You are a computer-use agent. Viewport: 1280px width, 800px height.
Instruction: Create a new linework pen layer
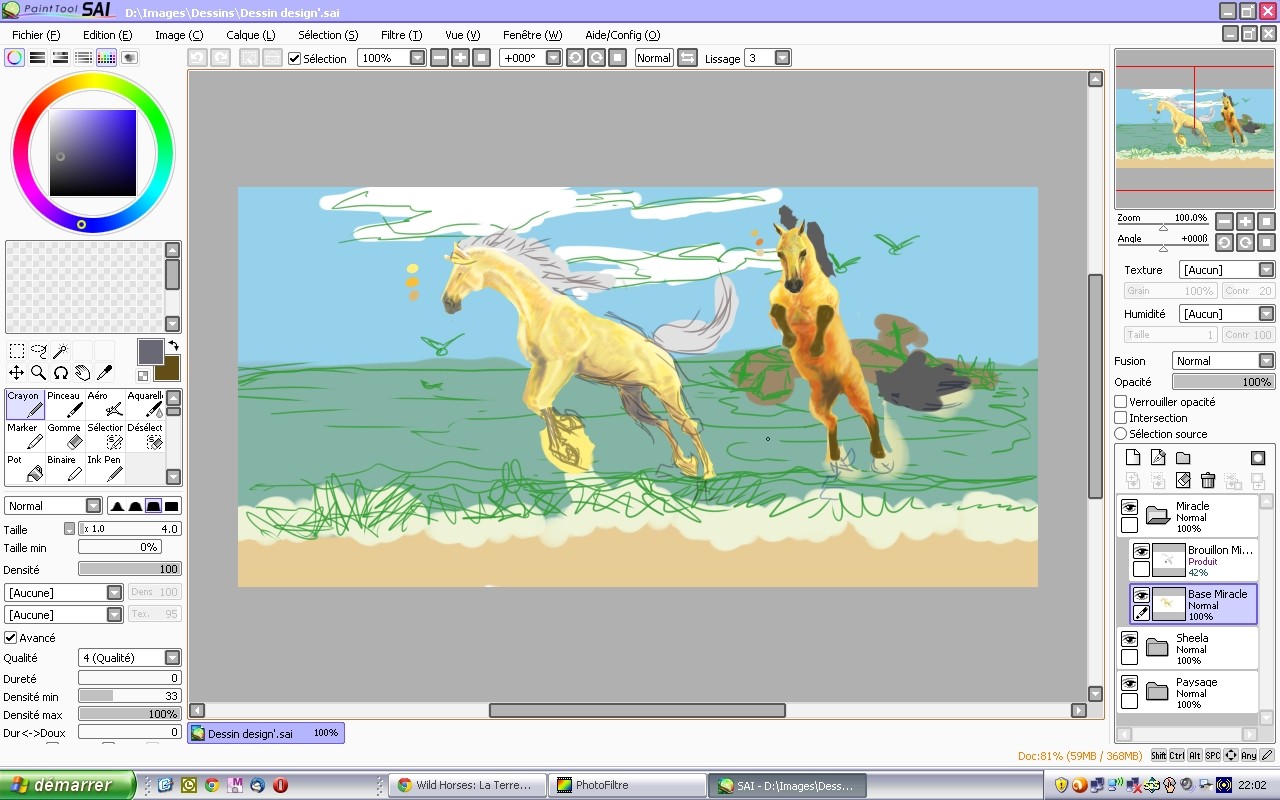tap(1158, 458)
